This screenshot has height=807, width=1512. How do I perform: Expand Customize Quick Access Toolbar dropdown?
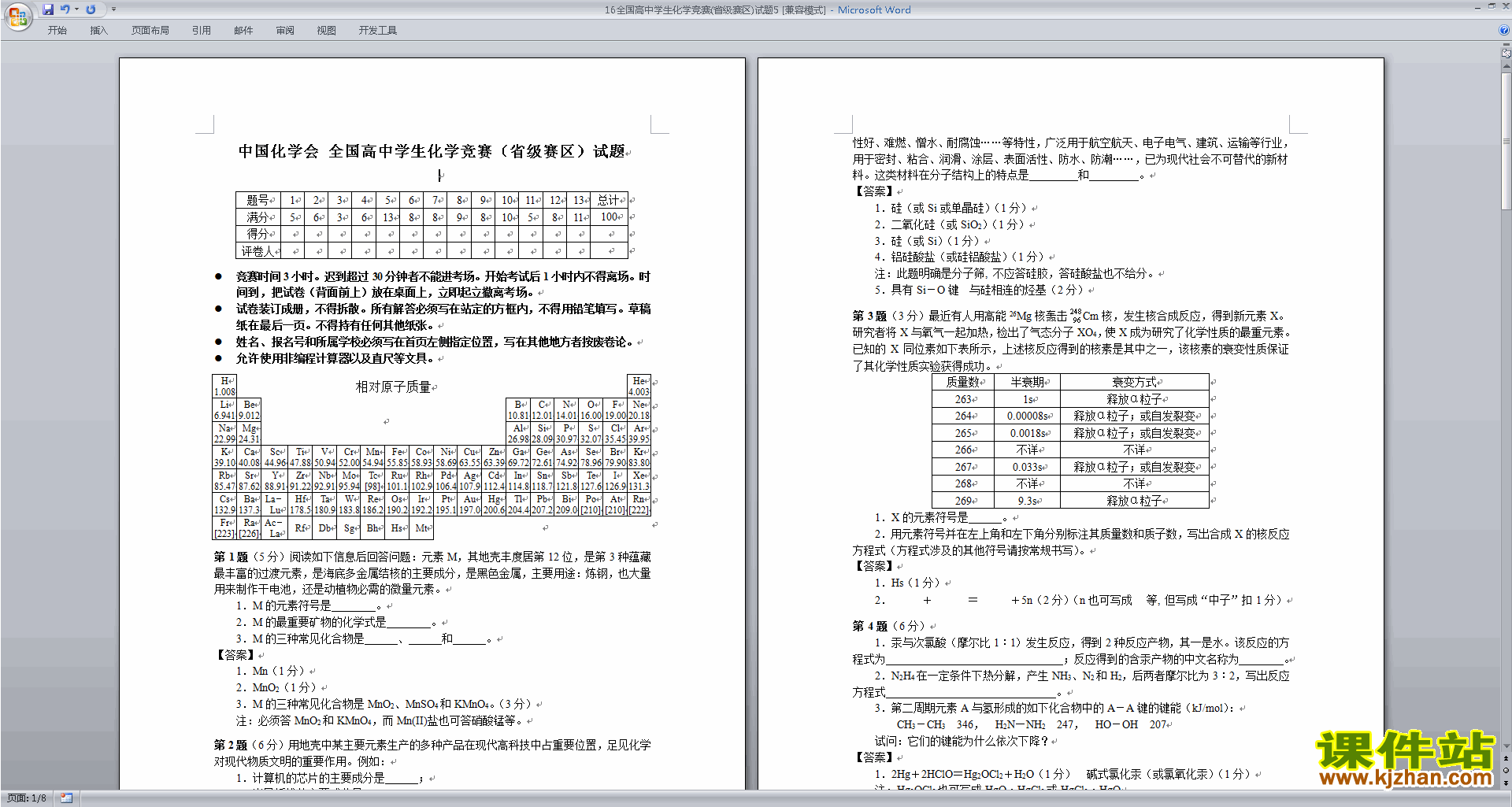point(113,9)
